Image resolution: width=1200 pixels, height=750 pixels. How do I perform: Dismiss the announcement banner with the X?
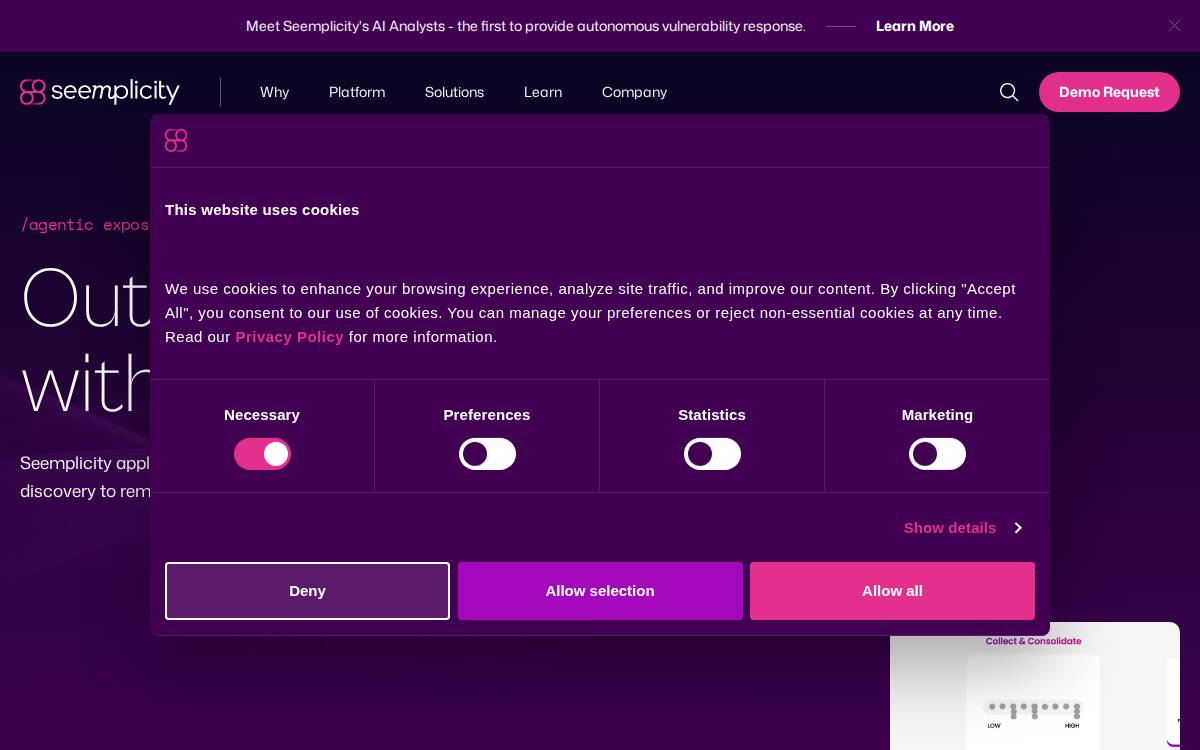1174,26
